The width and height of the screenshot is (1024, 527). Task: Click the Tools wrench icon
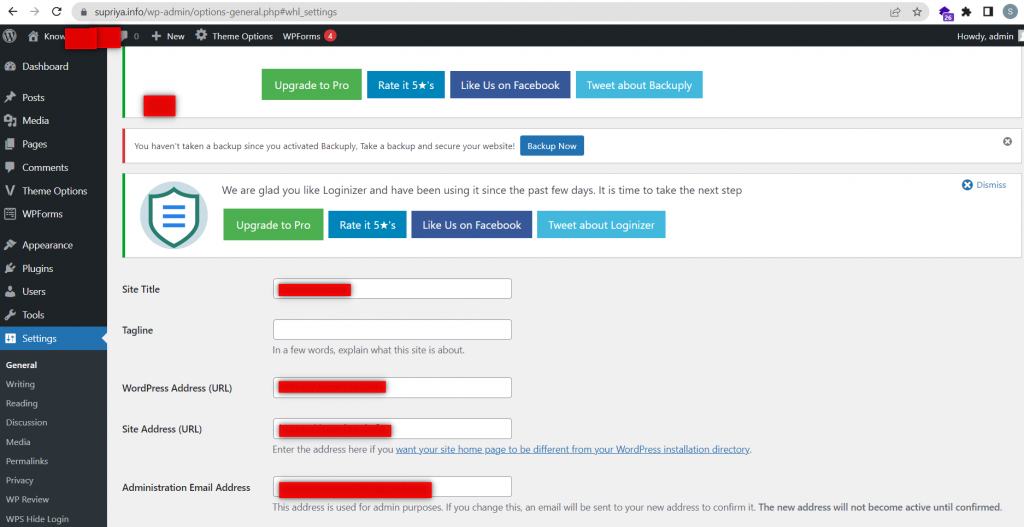tap(10, 315)
